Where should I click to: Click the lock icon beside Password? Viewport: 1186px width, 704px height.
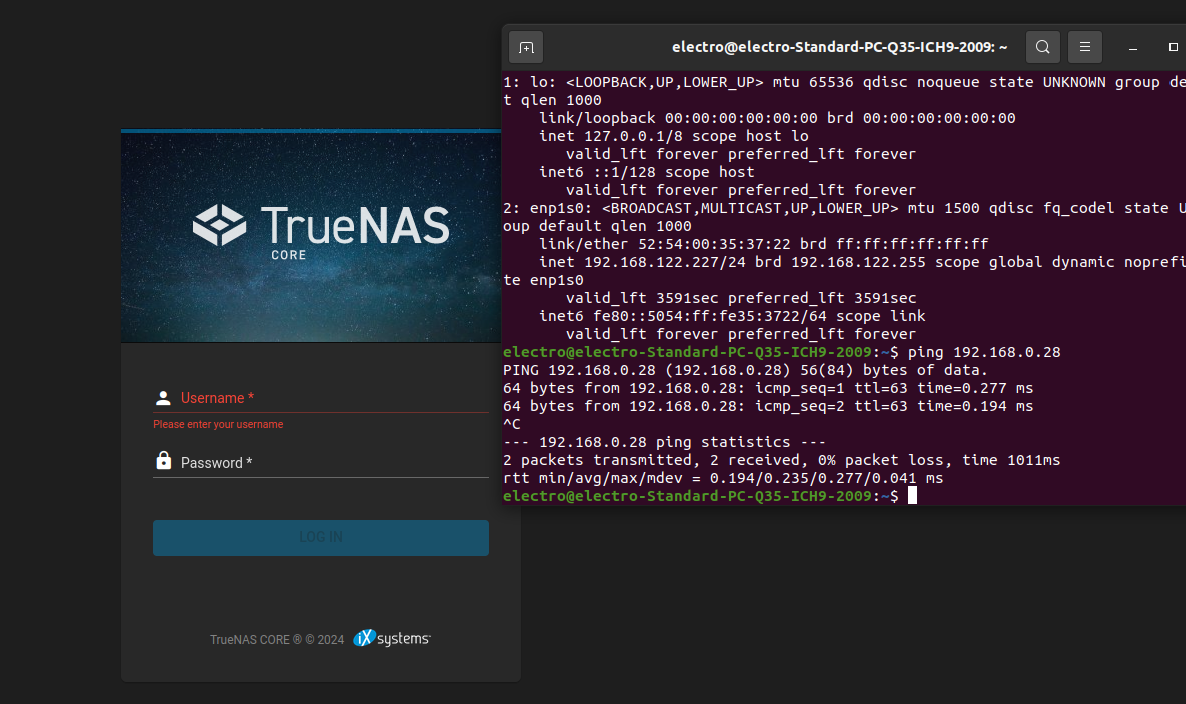[x=163, y=461]
